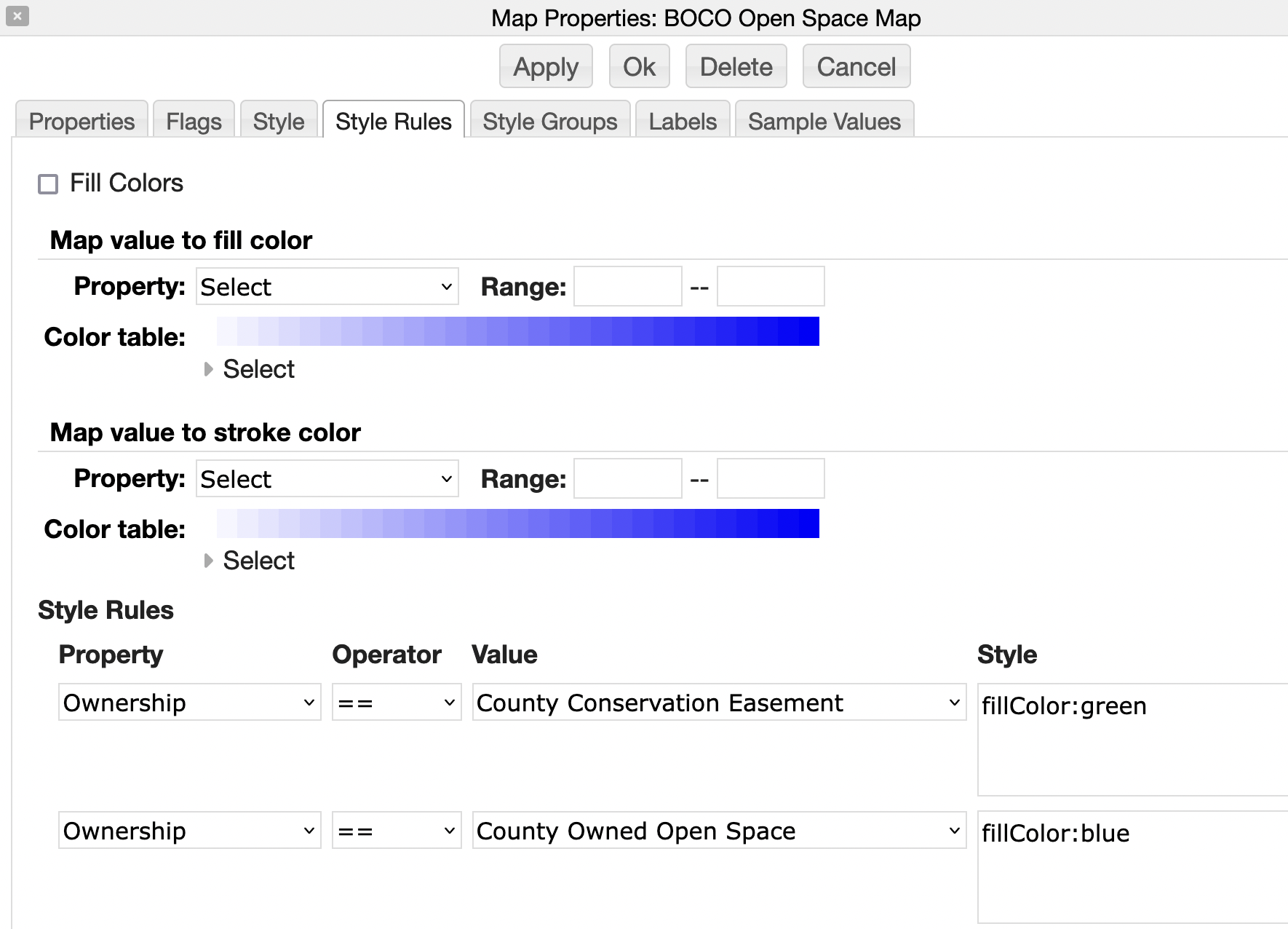Switch to the Sample Values tab
Image resolution: width=1288 pixels, height=929 pixels.
[x=824, y=121]
